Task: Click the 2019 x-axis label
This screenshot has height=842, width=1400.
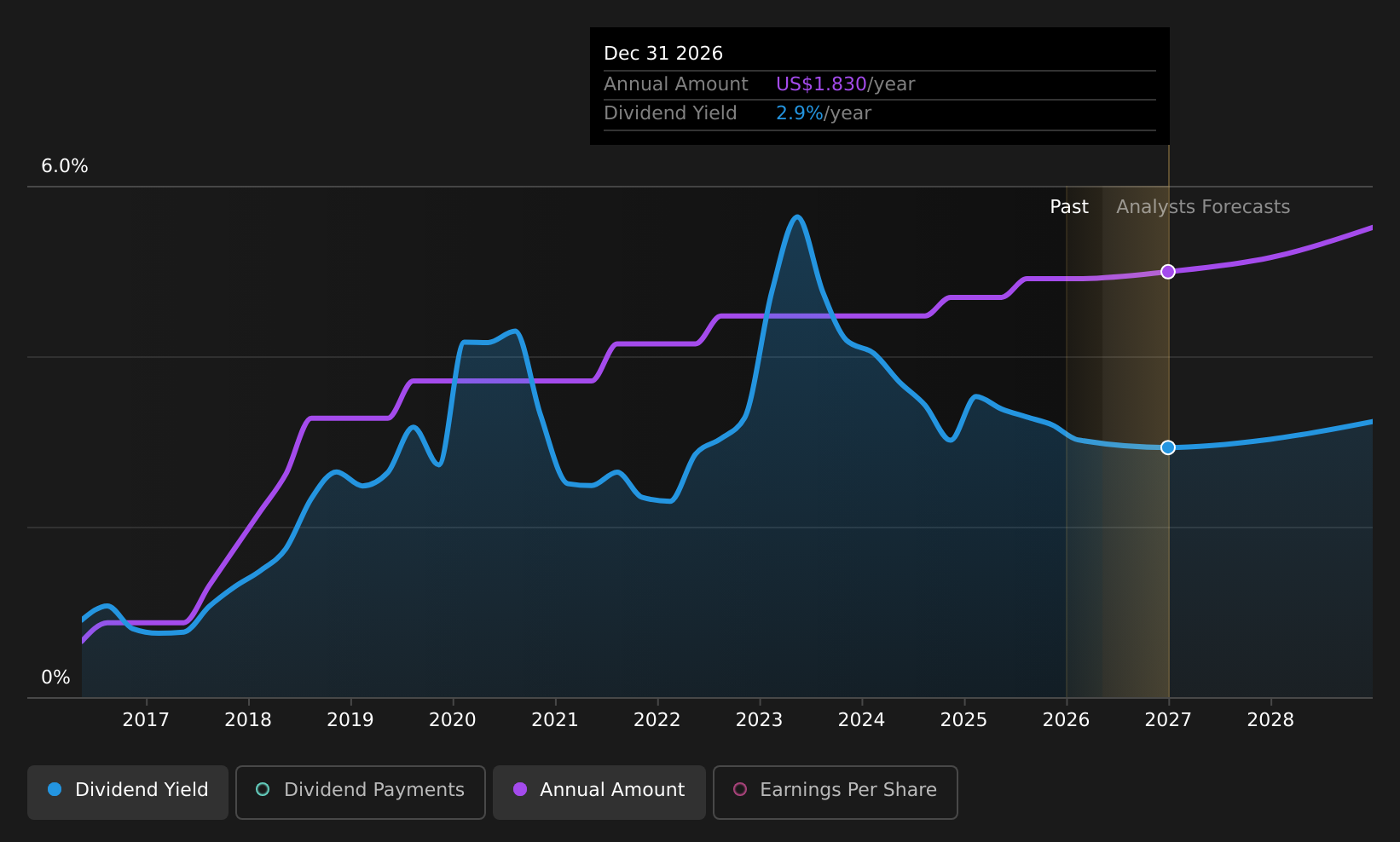Action: coord(350,720)
